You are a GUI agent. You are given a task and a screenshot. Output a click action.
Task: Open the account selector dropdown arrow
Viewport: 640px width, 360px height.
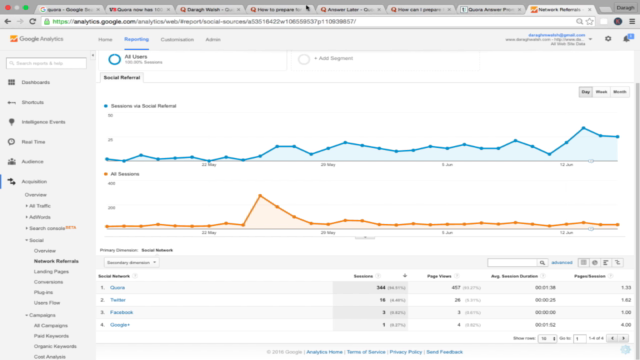pos(590,39)
